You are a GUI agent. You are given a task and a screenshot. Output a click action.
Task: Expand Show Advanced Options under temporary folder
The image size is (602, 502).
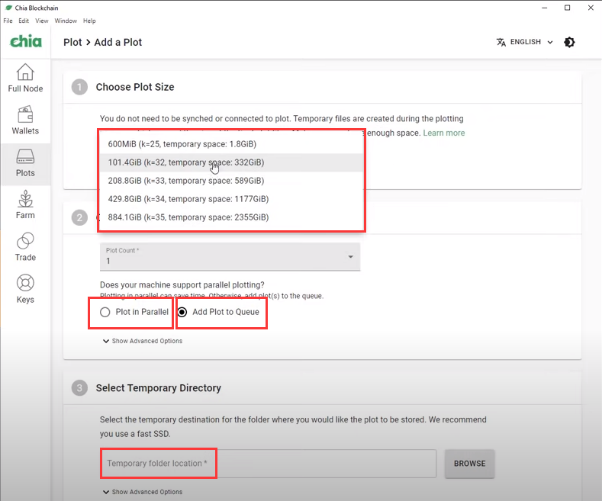142,492
